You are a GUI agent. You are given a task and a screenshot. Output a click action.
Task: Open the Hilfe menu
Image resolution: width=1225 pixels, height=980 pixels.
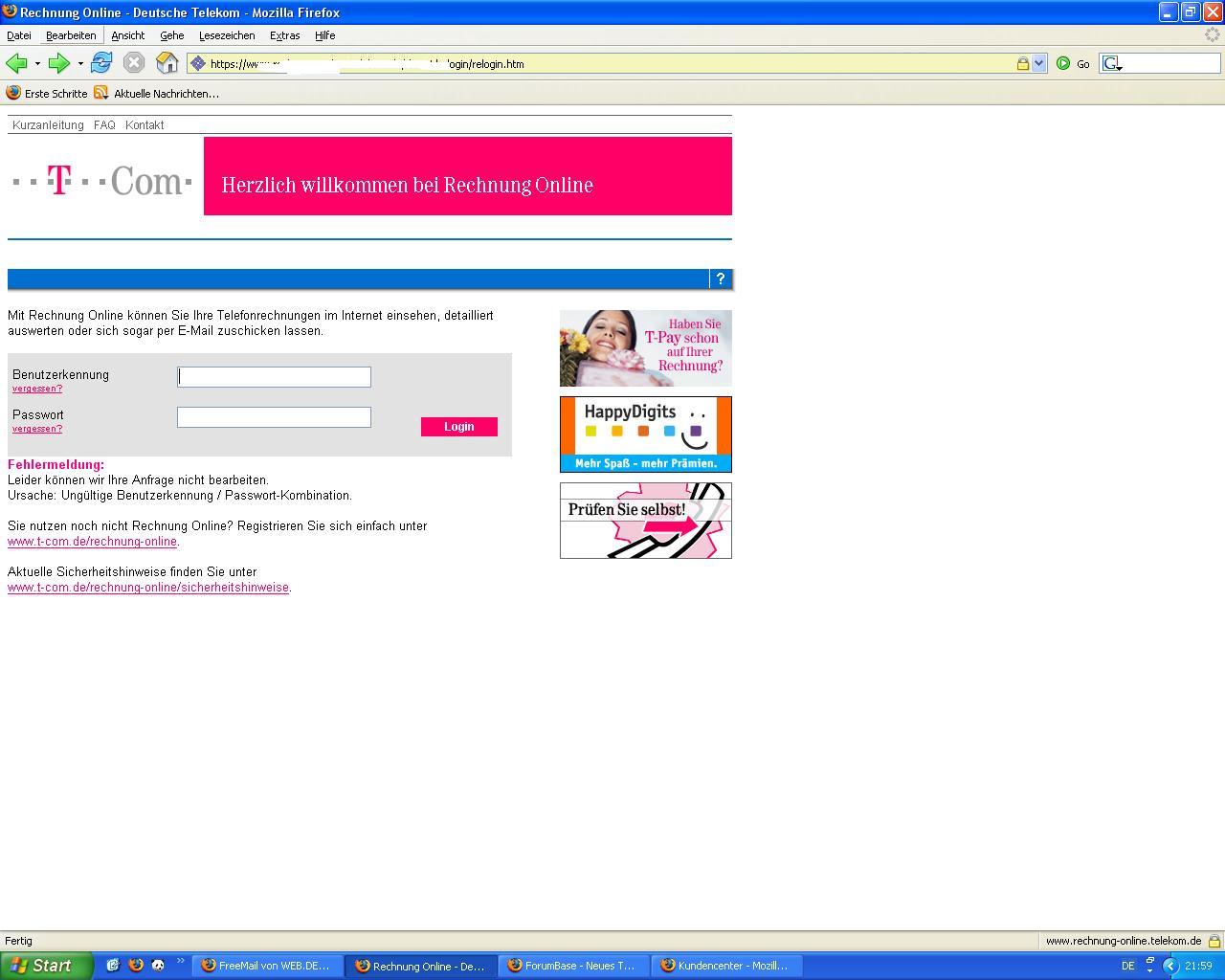[325, 35]
